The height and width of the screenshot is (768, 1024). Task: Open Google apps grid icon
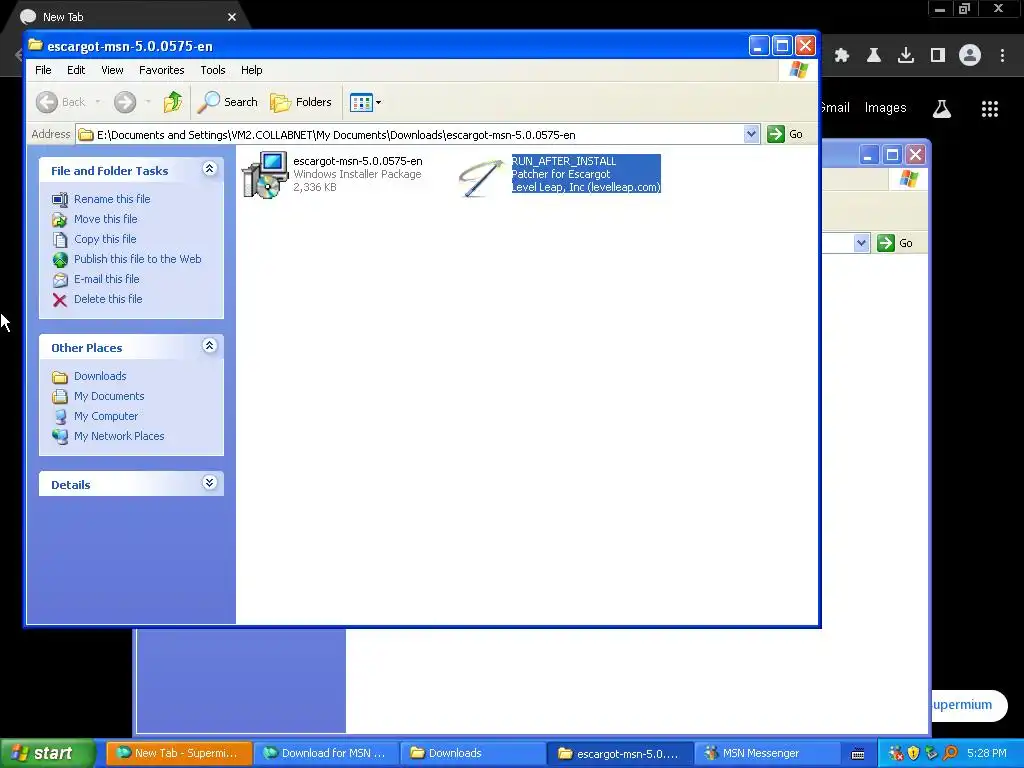coord(990,109)
